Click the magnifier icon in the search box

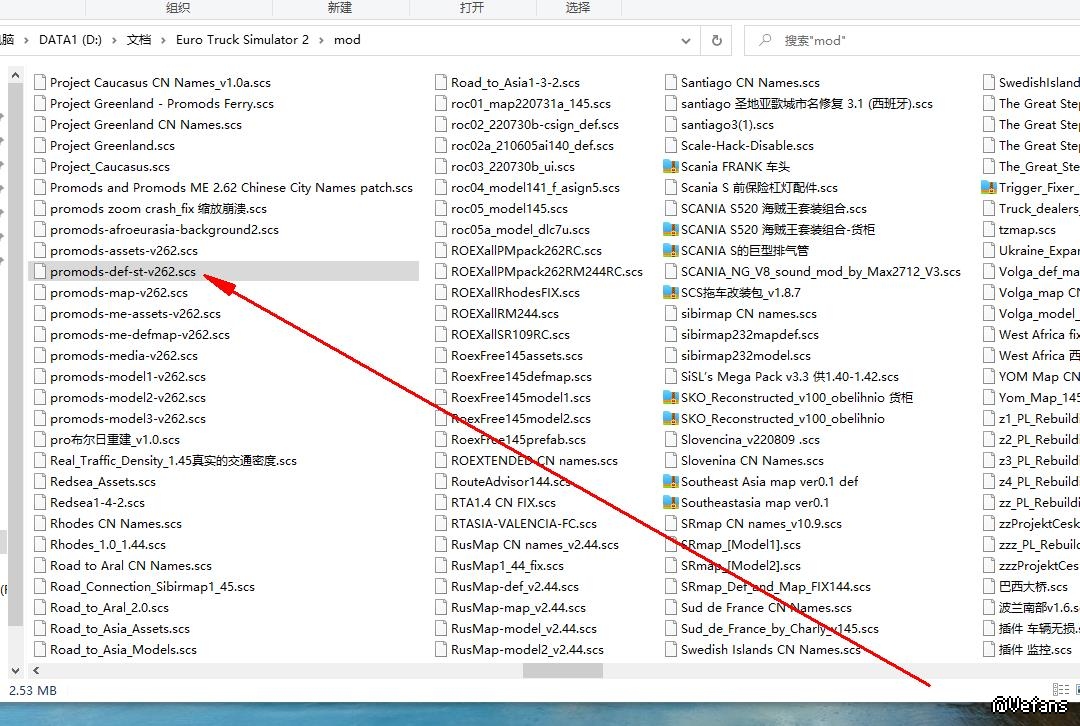[765, 41]
